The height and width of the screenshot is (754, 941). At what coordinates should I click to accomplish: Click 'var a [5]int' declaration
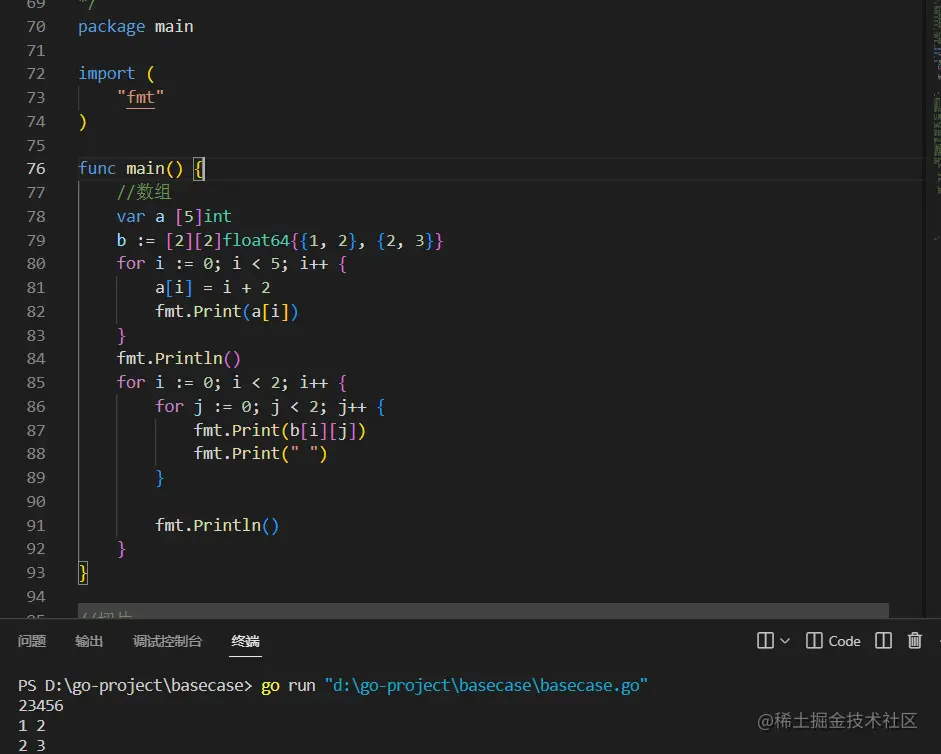[x=174, y=216]
